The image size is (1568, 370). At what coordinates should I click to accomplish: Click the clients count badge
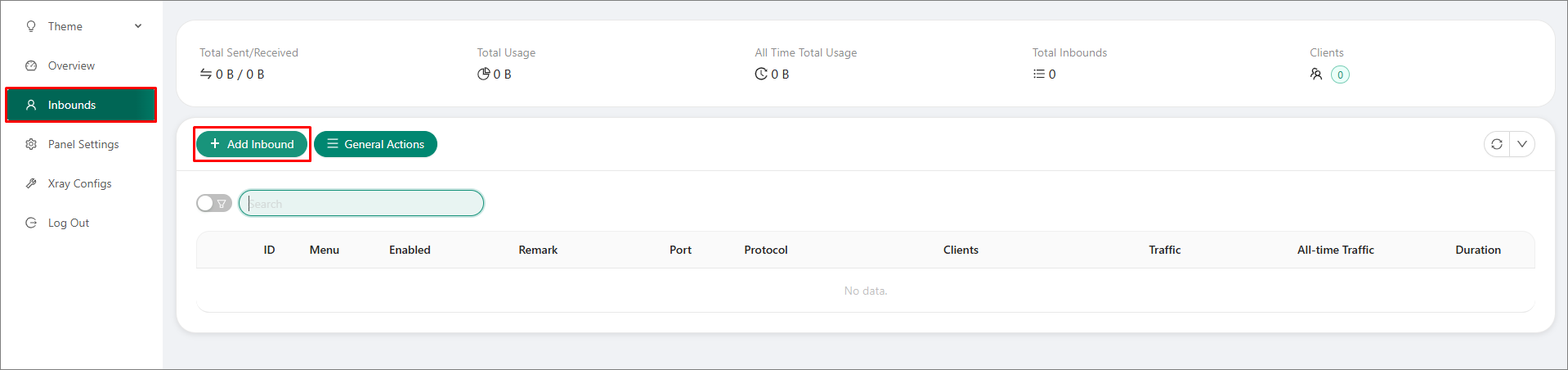(1340, 74)
